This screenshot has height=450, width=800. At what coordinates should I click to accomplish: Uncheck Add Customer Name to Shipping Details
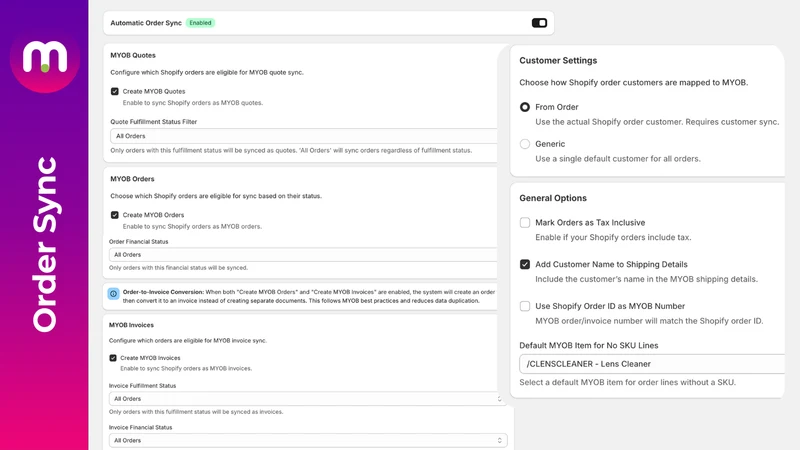point(524,264)
